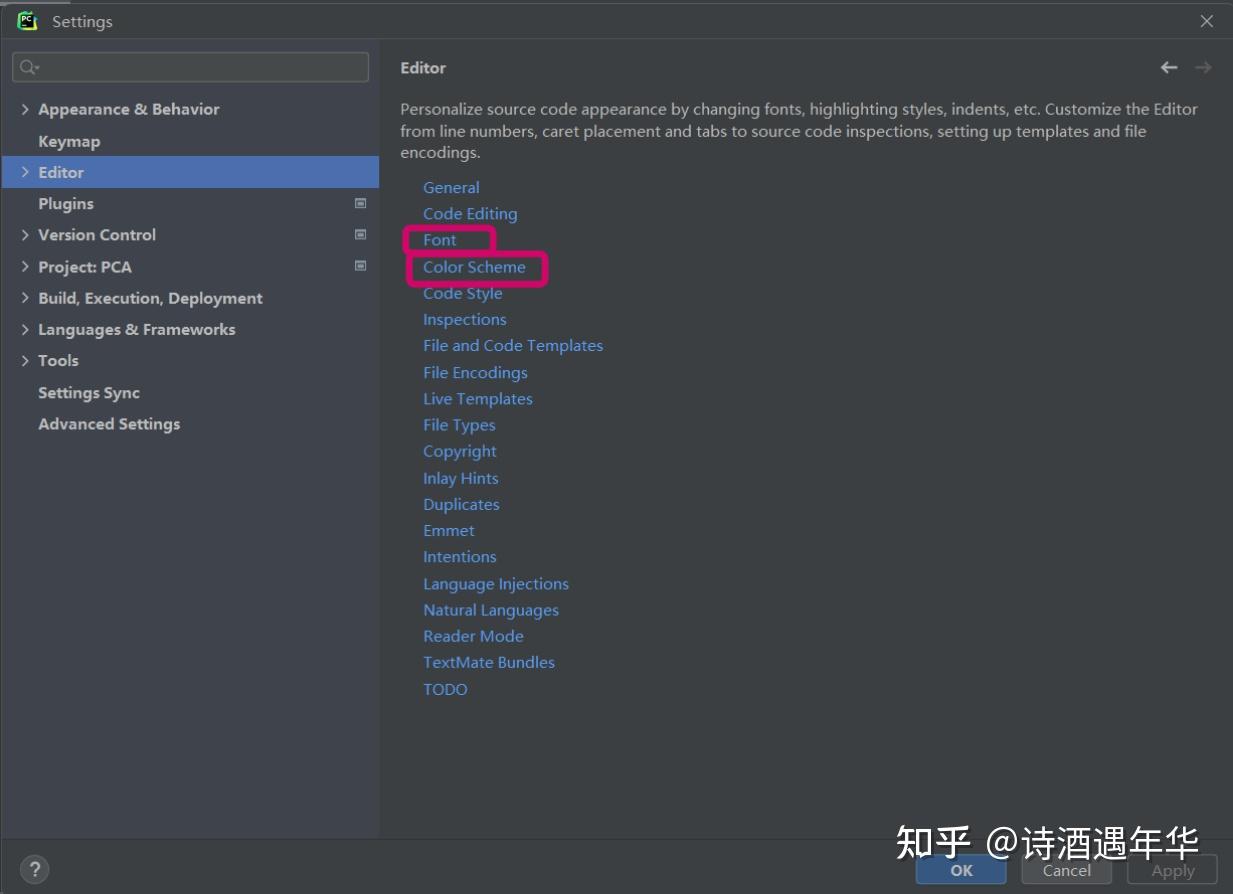Screen dimensions: 1233x894
Task: Open the Reader Mode link
Action: point(473,636)
